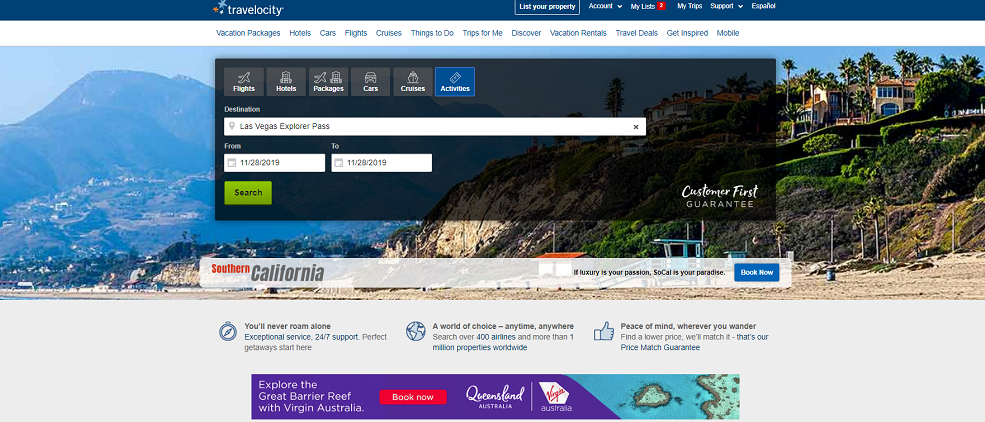Click the Travelocity logo
This screenshot has height=422, width=985.
point(248,9)
